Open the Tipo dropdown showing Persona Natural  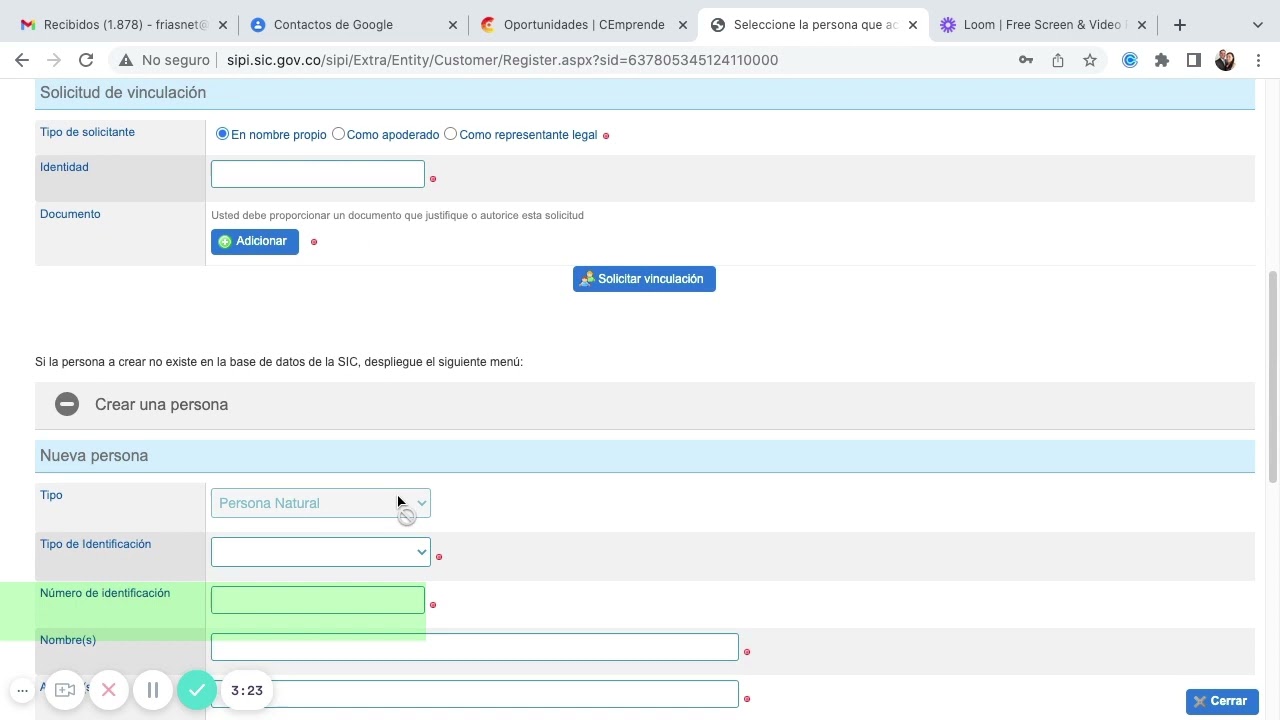[321, 503]
